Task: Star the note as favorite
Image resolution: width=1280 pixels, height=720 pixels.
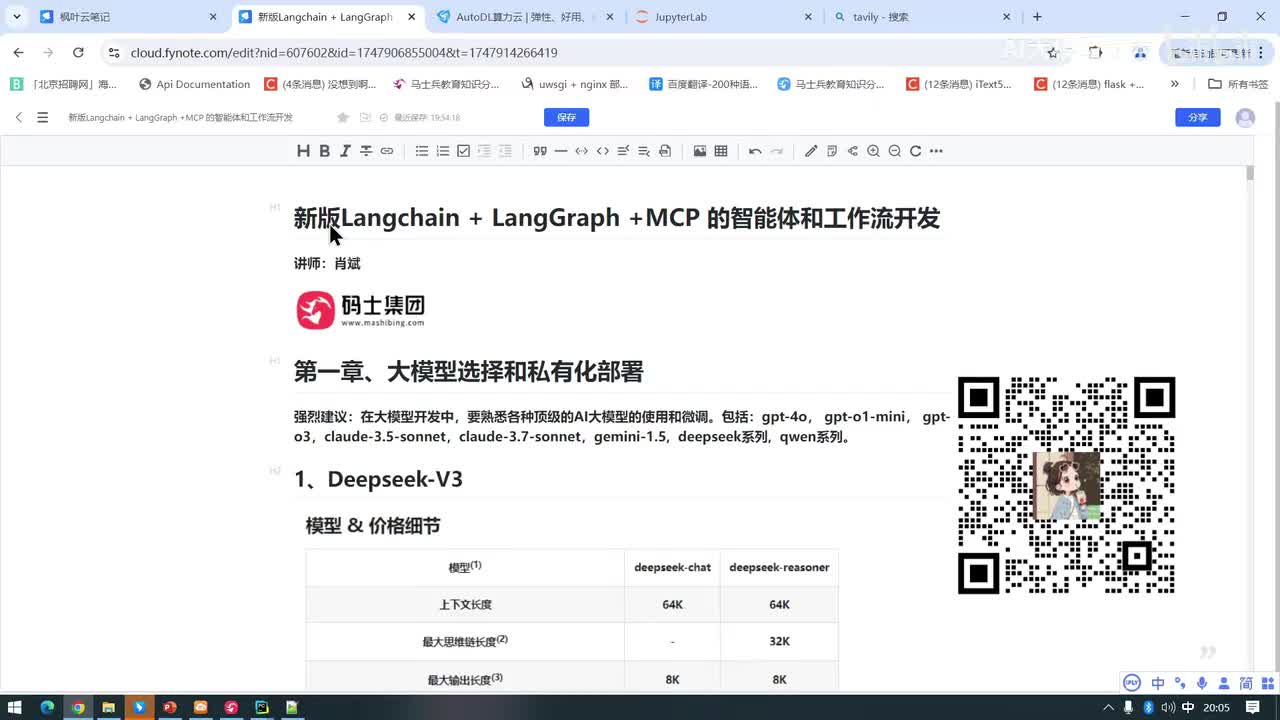Action: point(343,117)
